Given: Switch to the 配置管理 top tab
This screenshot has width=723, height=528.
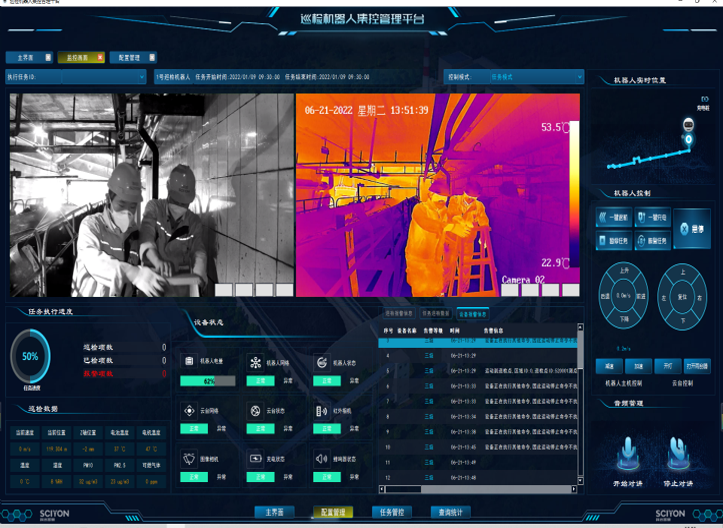Looking at the screenshot, I should (x=131, y=57).
